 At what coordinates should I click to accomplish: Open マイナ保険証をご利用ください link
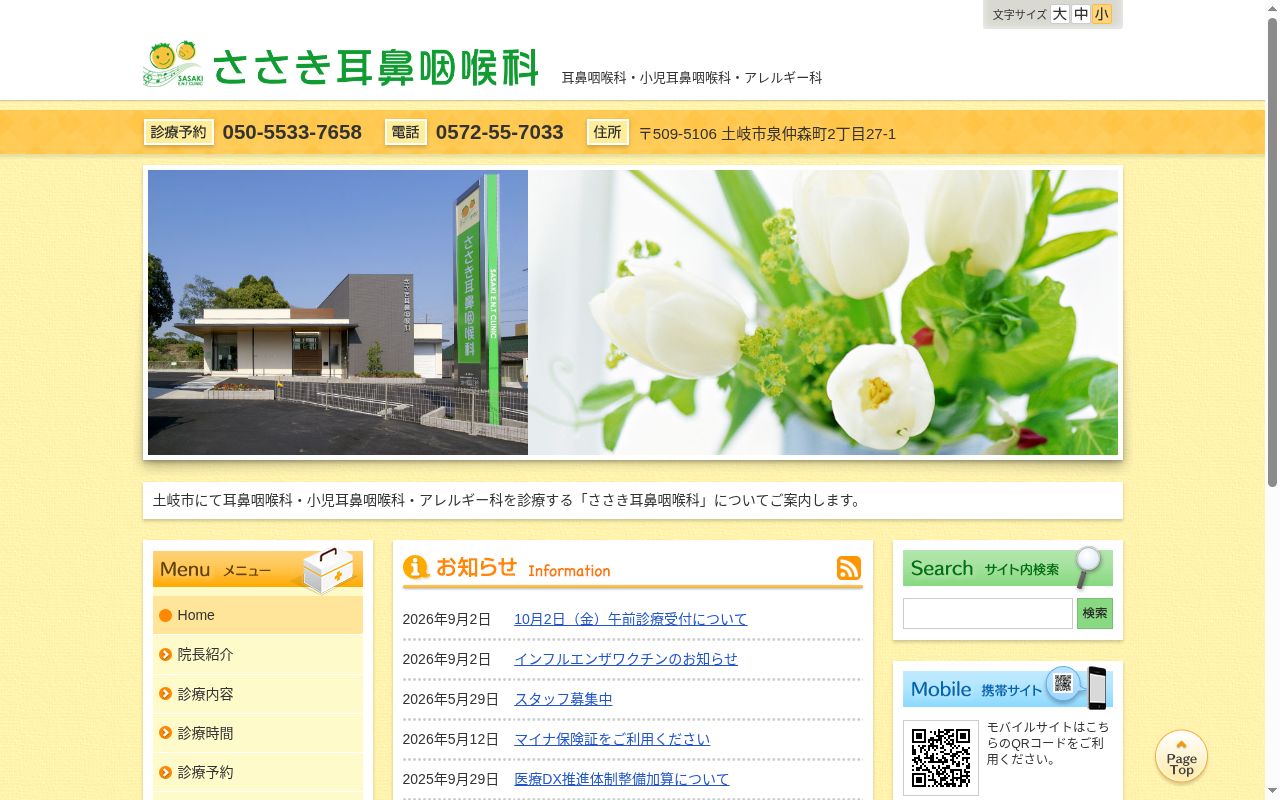click(x=612, y=739)
